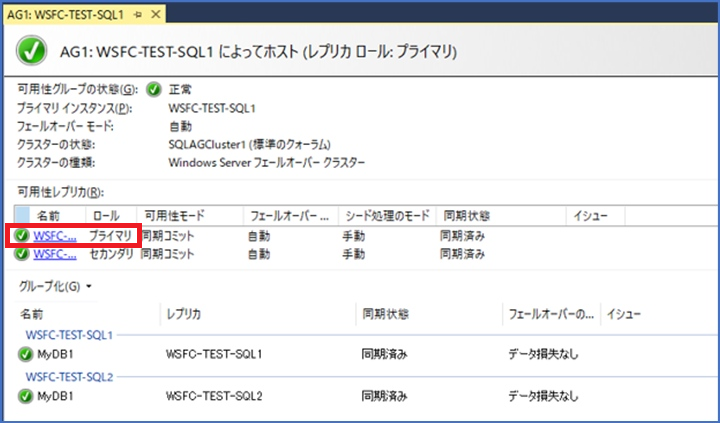
Task: Open the secondary replica WSFC link
Action: tap(55, 254)
